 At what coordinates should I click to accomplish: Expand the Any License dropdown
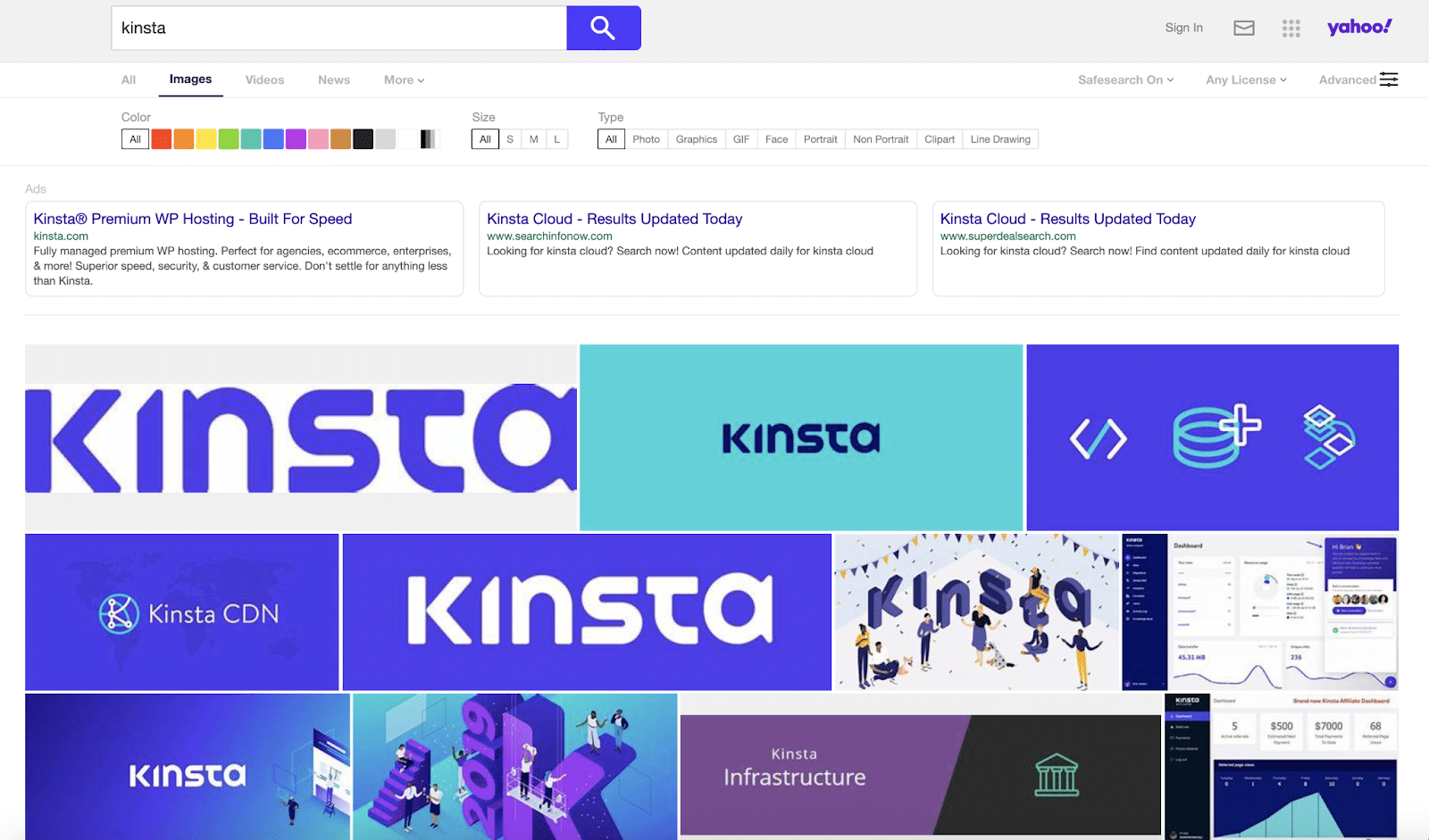click(1247, 80)
